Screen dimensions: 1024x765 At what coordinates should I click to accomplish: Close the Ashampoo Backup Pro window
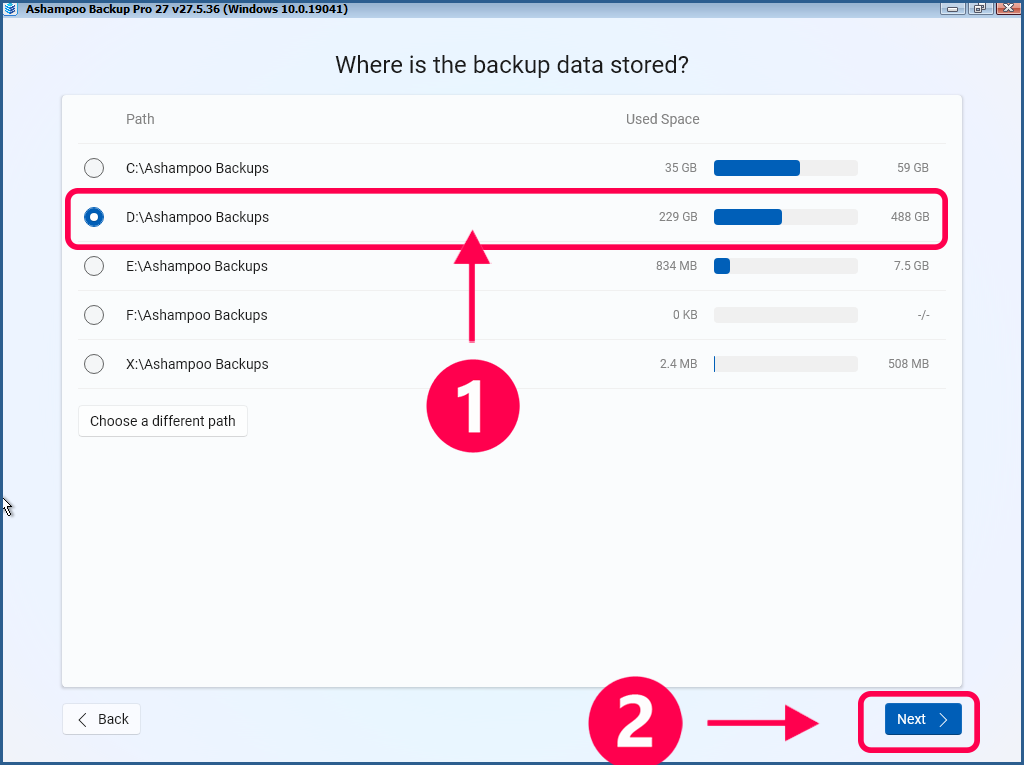point(1008,8)
